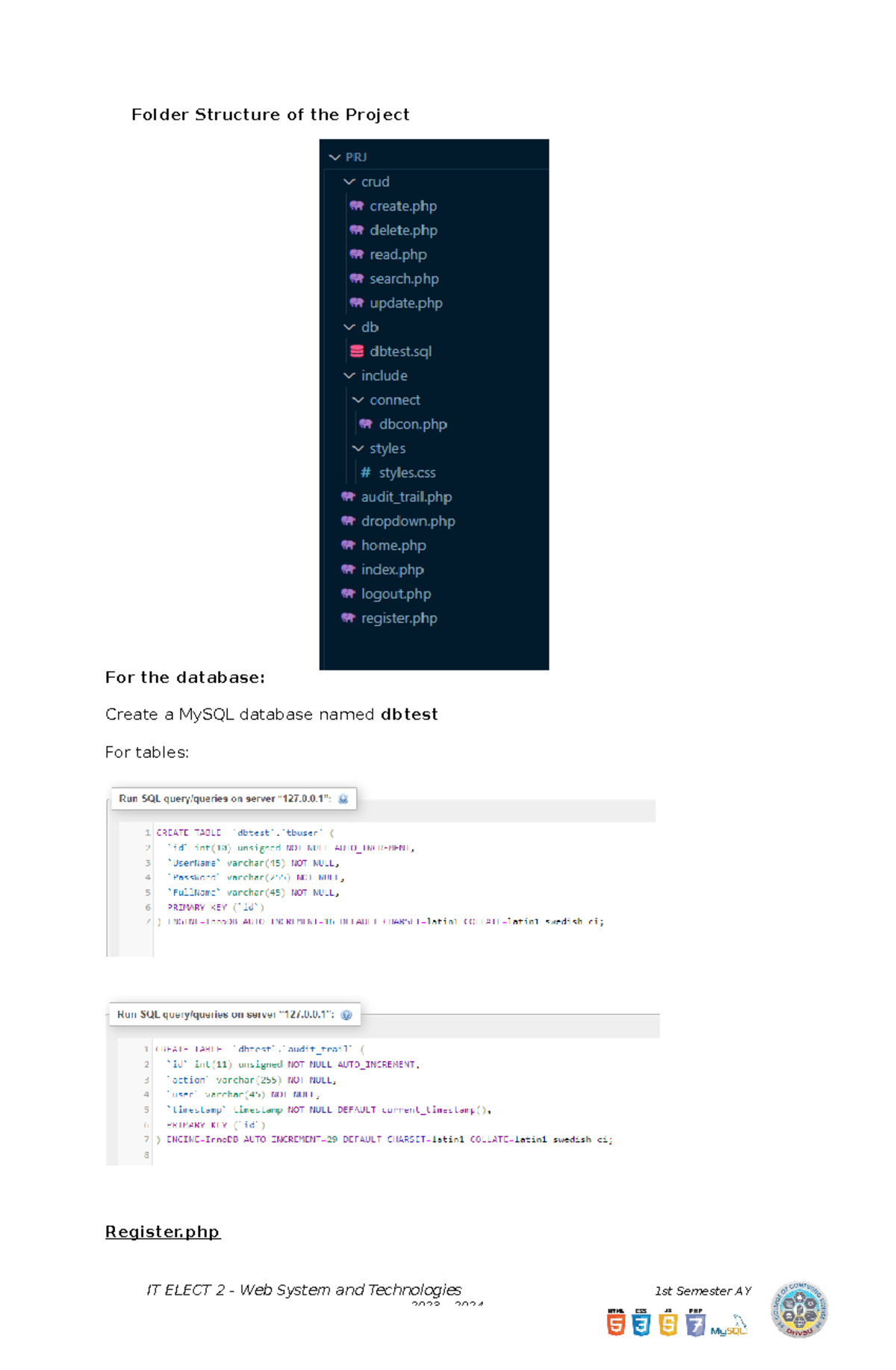Image resolution: width=896 pixels, height=1370 pixels.
Task: Click inside the audit_trail CREATE TABLE query editor
Action: [406, 1101]
